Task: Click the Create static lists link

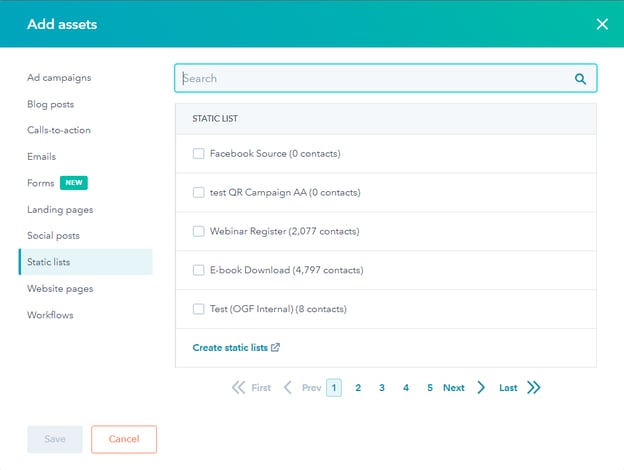Action: [x=230, y=348]
